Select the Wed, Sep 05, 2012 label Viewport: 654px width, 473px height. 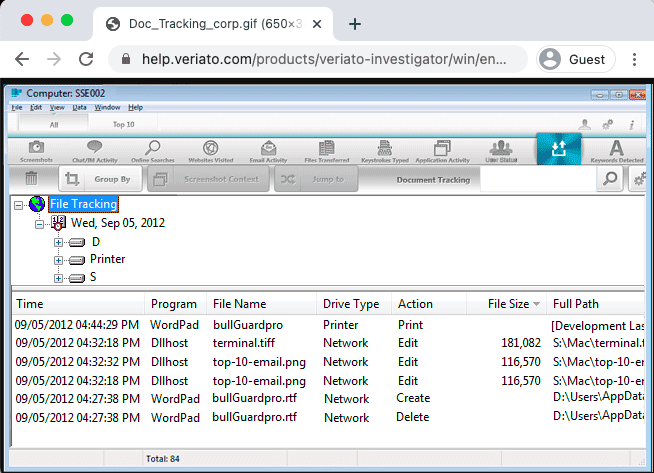point(118,223)
